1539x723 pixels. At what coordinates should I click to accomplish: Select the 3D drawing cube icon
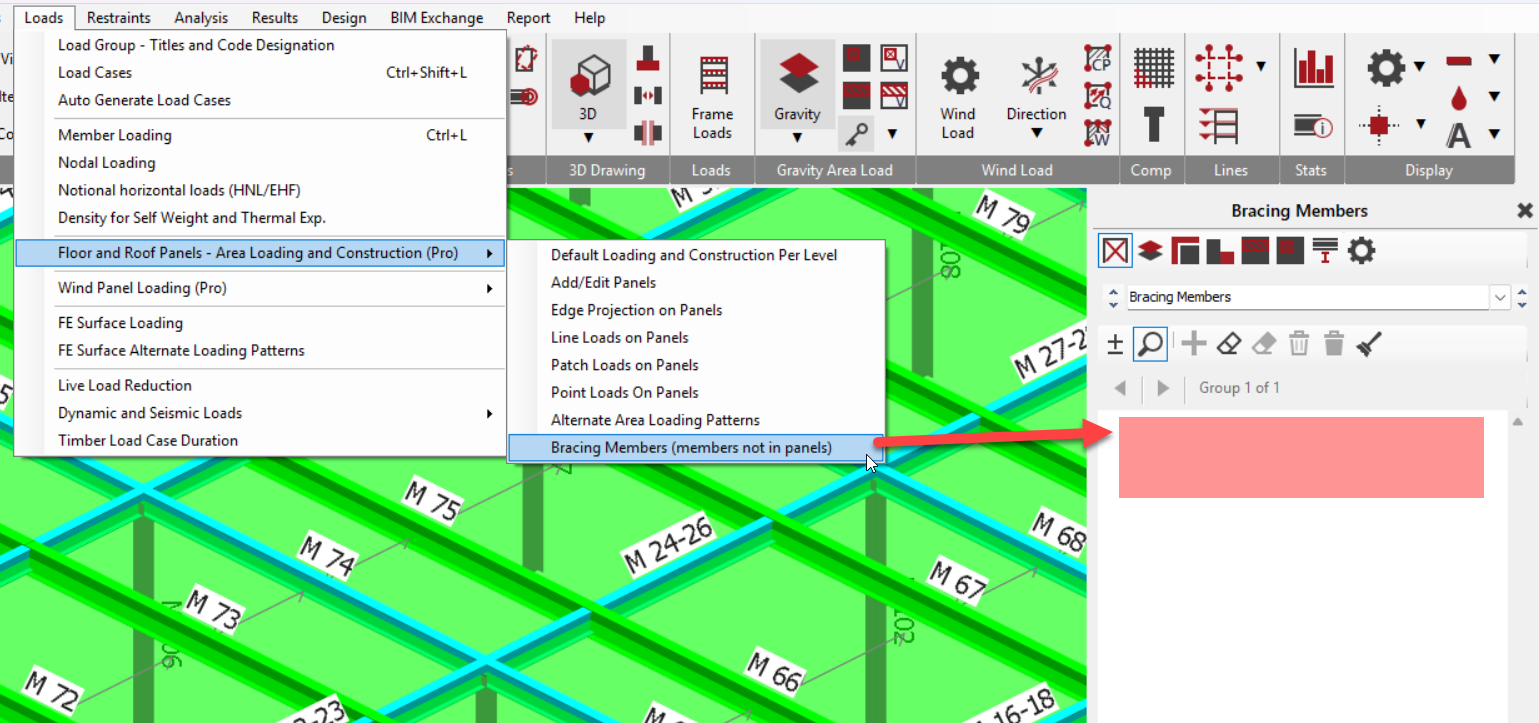click(588, 76)
